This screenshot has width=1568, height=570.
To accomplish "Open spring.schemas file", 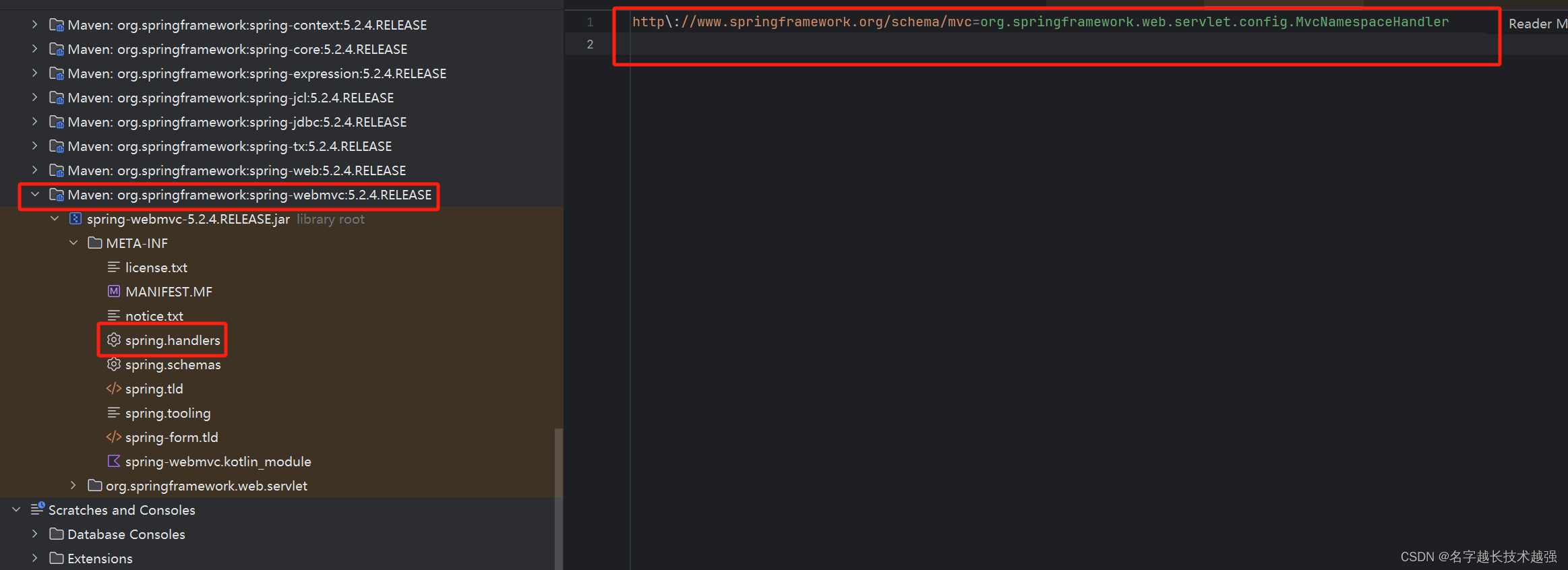I will (x=173, y=365).
